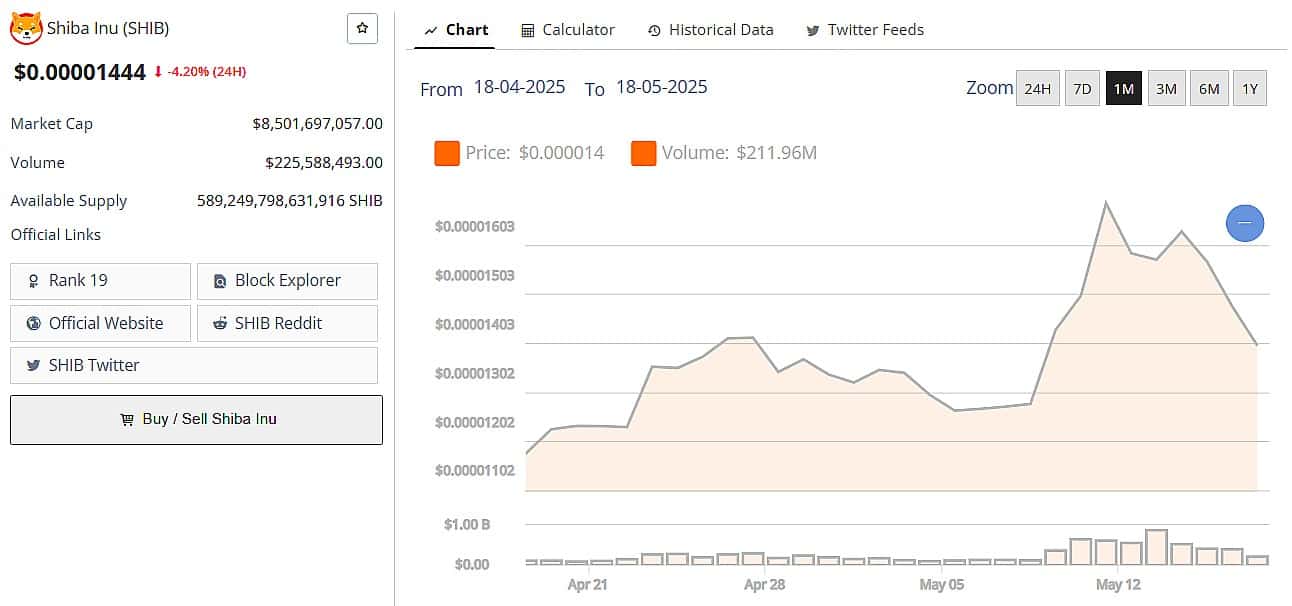Toggle the star favorite button
The height and width of the screenshot is (606, 1292).
[361, 28]
